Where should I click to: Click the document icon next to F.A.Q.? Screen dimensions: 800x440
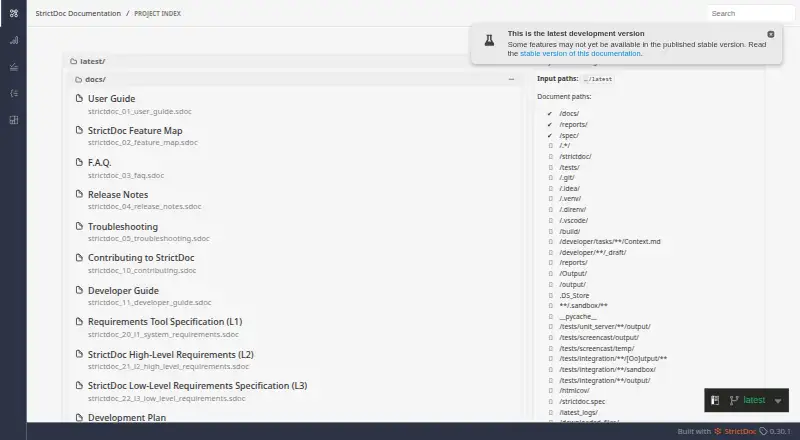pos(79,162)
